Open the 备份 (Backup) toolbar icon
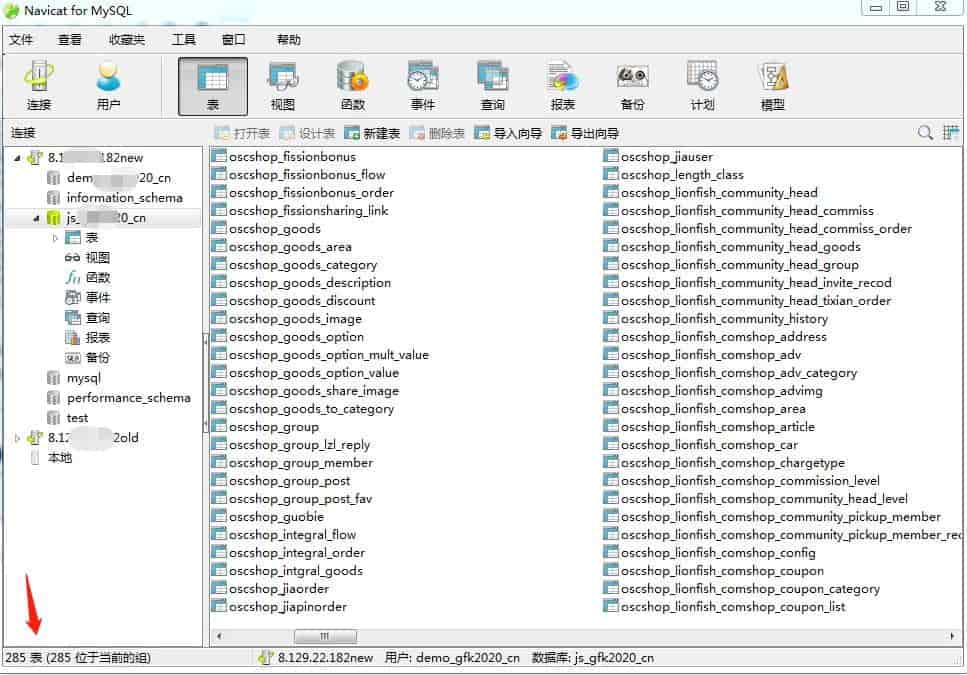Screen dimensions: 967x675 point(633,86)
